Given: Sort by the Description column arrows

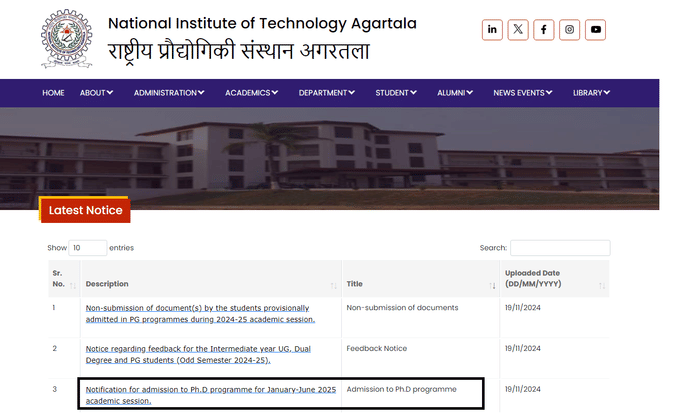Looking at the screenshot, I should click(x=333, y=285).
